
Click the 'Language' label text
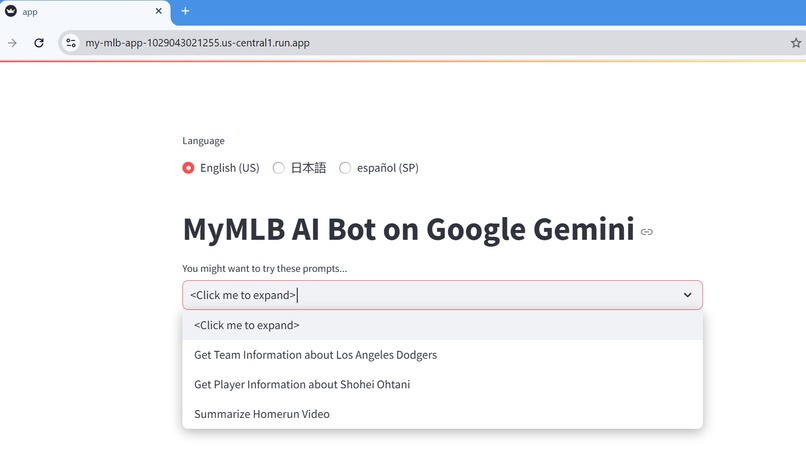pyautogui.click(x=203, y=140)
